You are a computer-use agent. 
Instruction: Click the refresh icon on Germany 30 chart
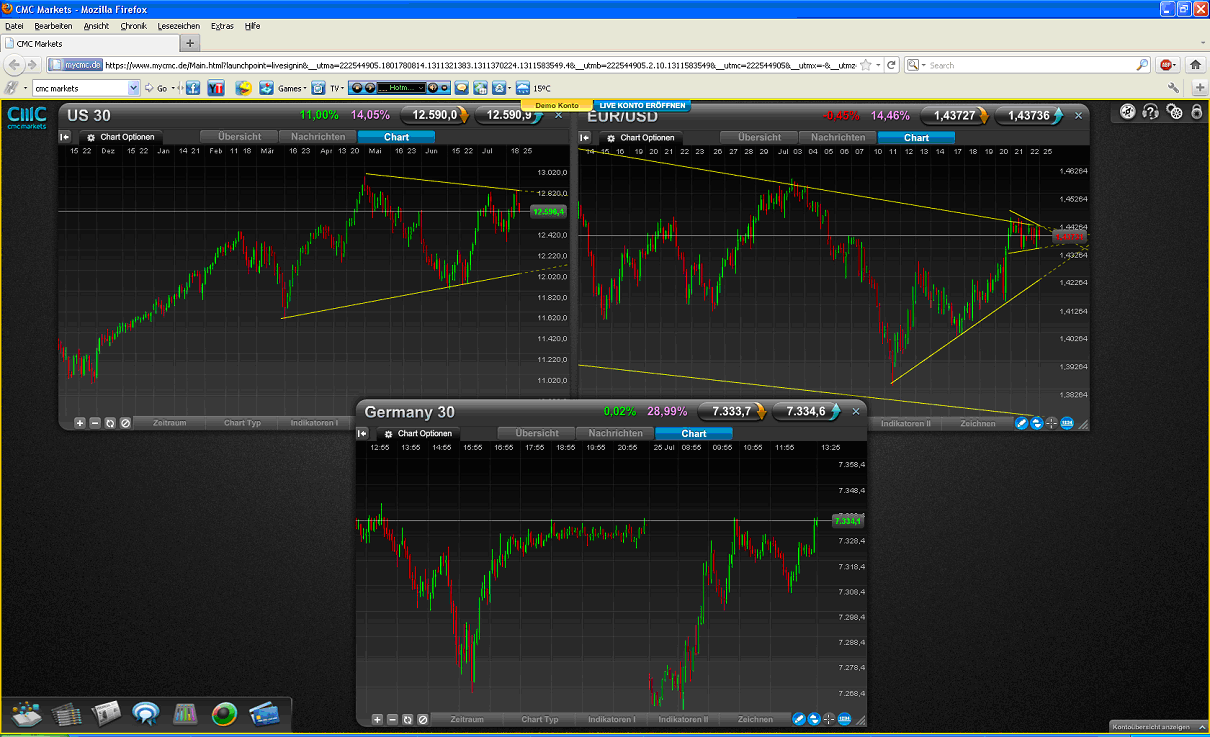[x=407, y=719]
